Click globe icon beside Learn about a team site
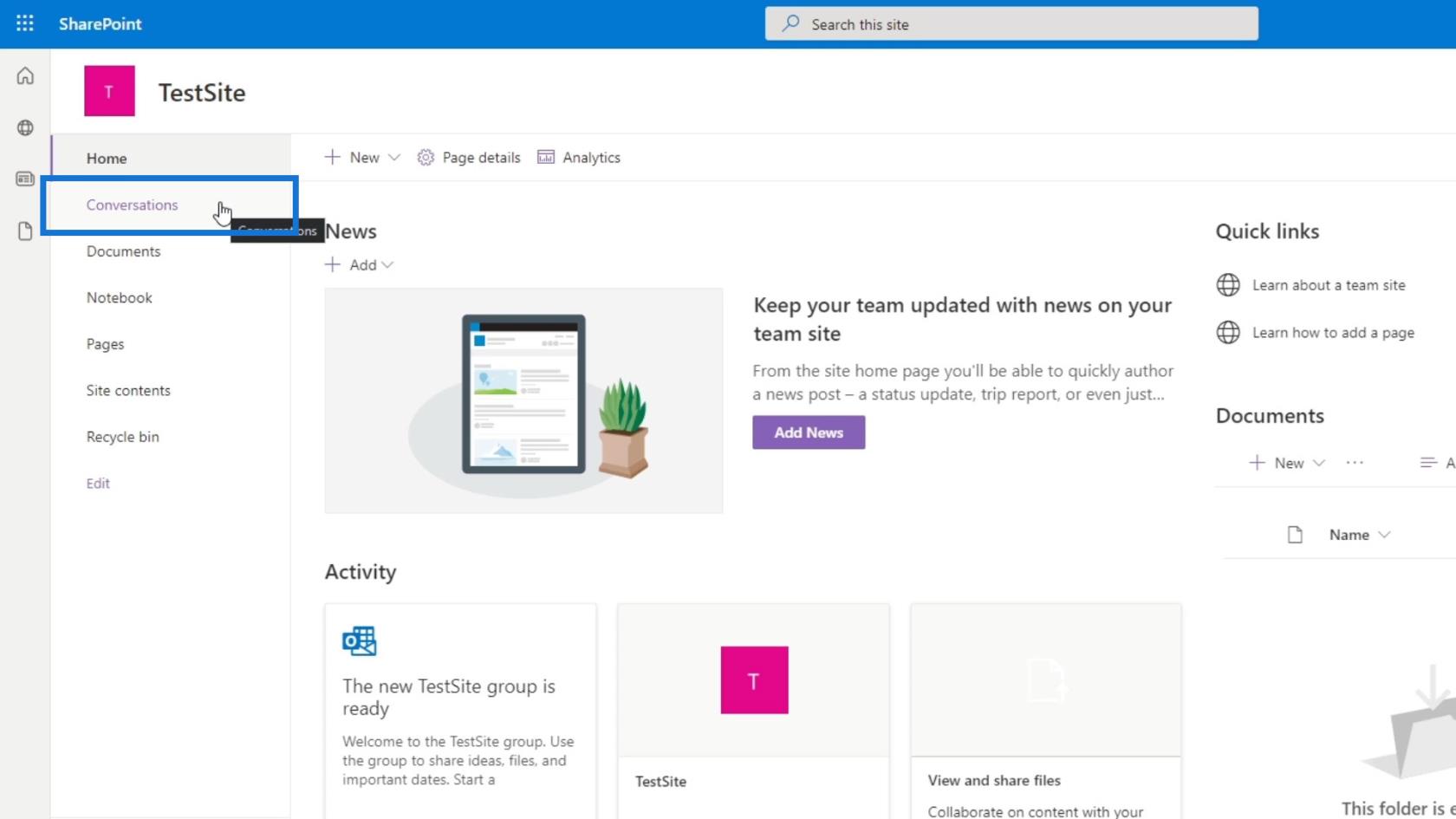1456x819 pixels. click(x=1228, y=285)
